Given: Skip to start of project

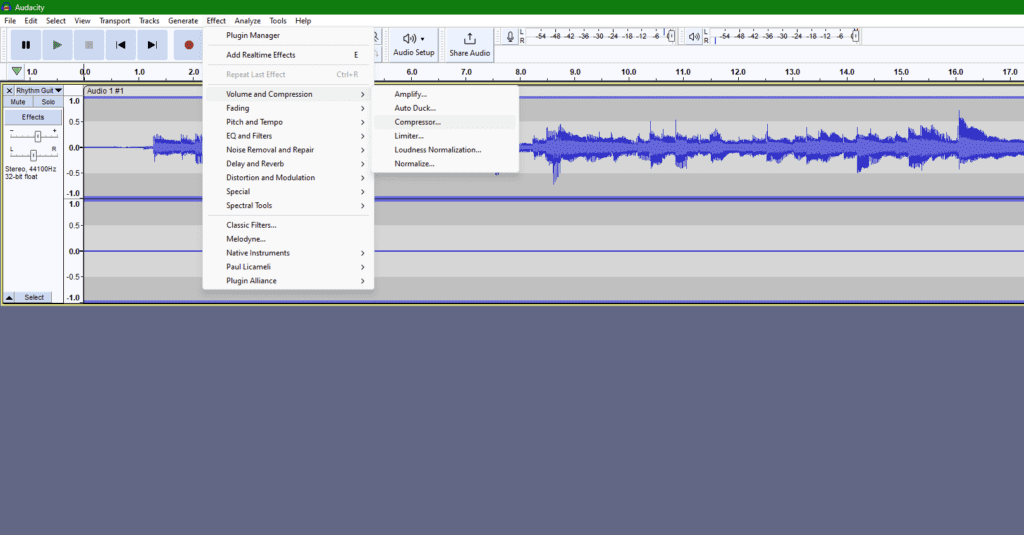Looking at the screenshot, I should (121, 45).
